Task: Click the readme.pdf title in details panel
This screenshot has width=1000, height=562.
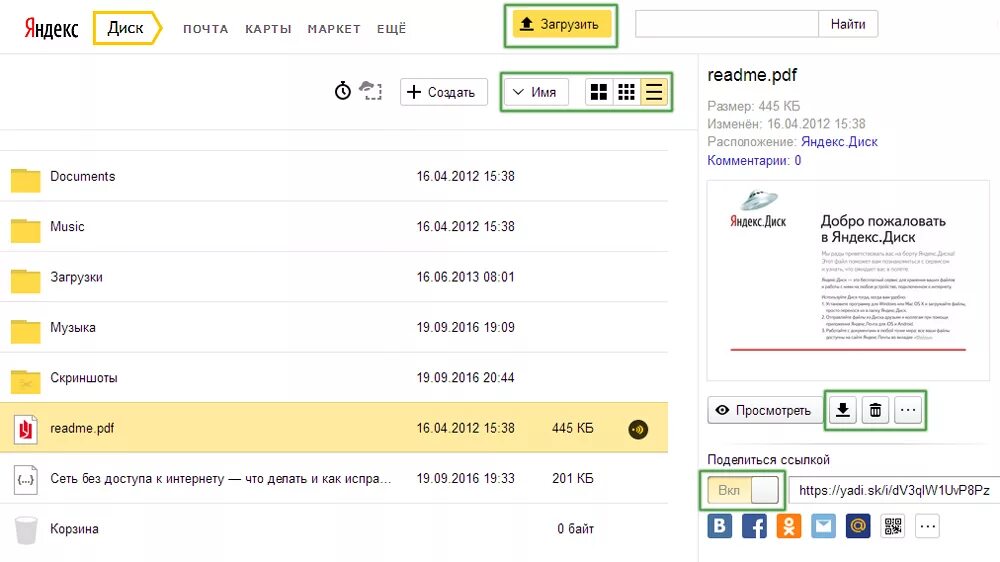Action: click(752, 75)
